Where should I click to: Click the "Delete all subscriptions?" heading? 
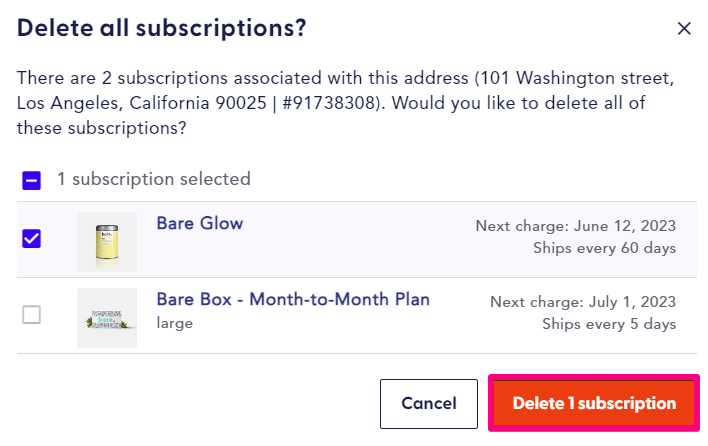[x=162, y=28]
